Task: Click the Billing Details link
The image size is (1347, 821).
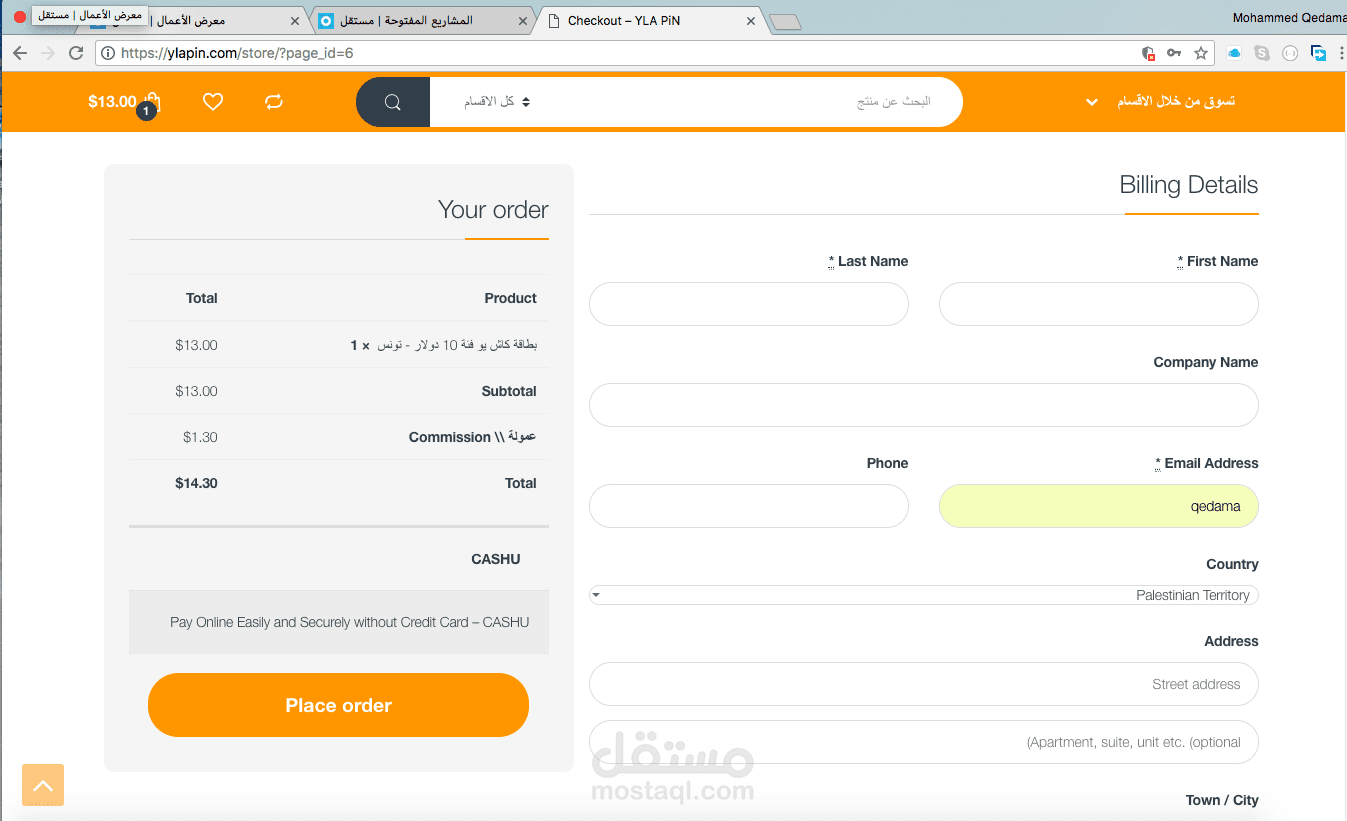Action: 1190,184
